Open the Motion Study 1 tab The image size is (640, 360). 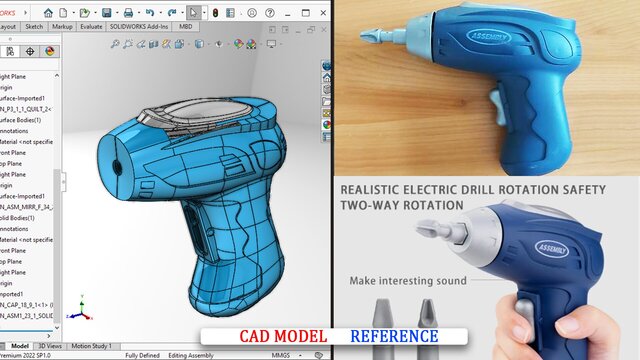(91, 346)
